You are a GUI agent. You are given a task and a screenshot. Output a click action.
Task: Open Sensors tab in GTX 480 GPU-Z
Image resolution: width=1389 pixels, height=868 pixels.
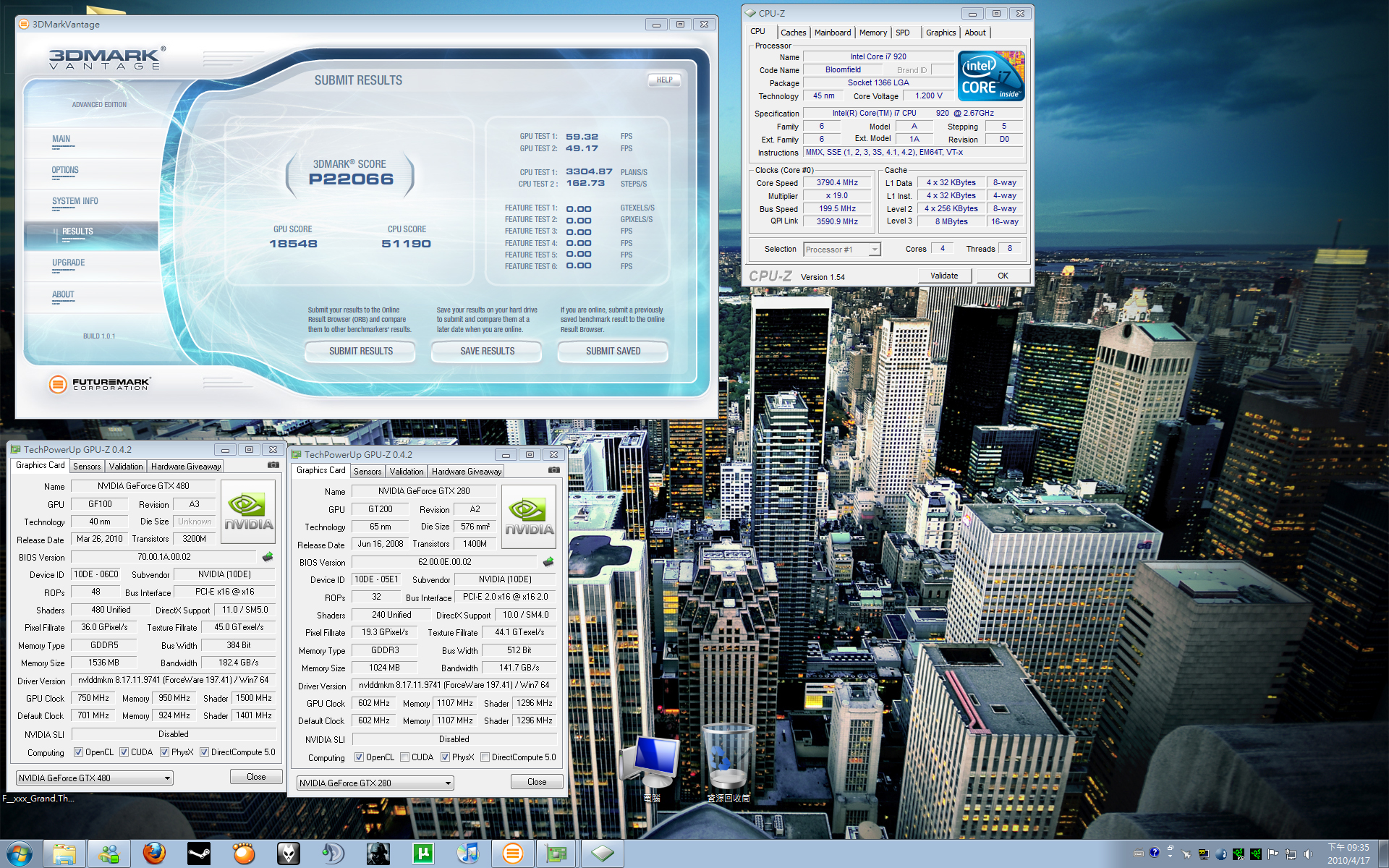pyautogui.click(x=87, y=467)
